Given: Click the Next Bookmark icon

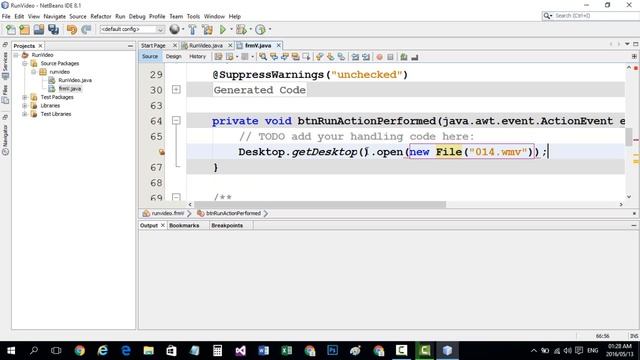Looking at the screenshot, I should [x=330, y=57].
